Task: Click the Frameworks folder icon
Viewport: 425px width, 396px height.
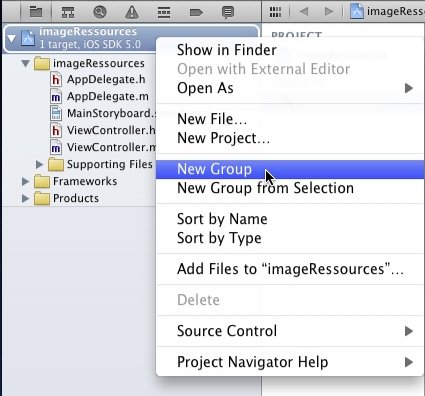Action: point(42,181)
